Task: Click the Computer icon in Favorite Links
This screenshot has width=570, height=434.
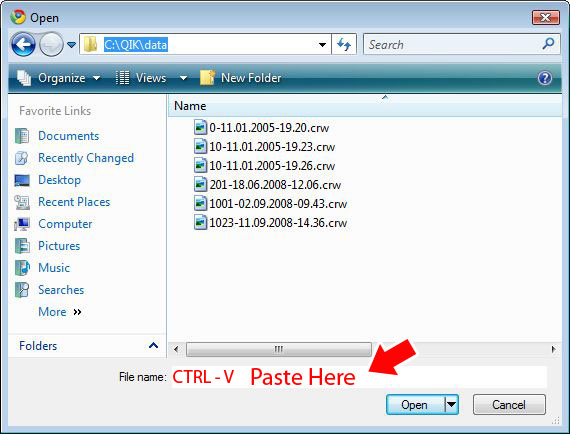Action: [x=22, y=224]
